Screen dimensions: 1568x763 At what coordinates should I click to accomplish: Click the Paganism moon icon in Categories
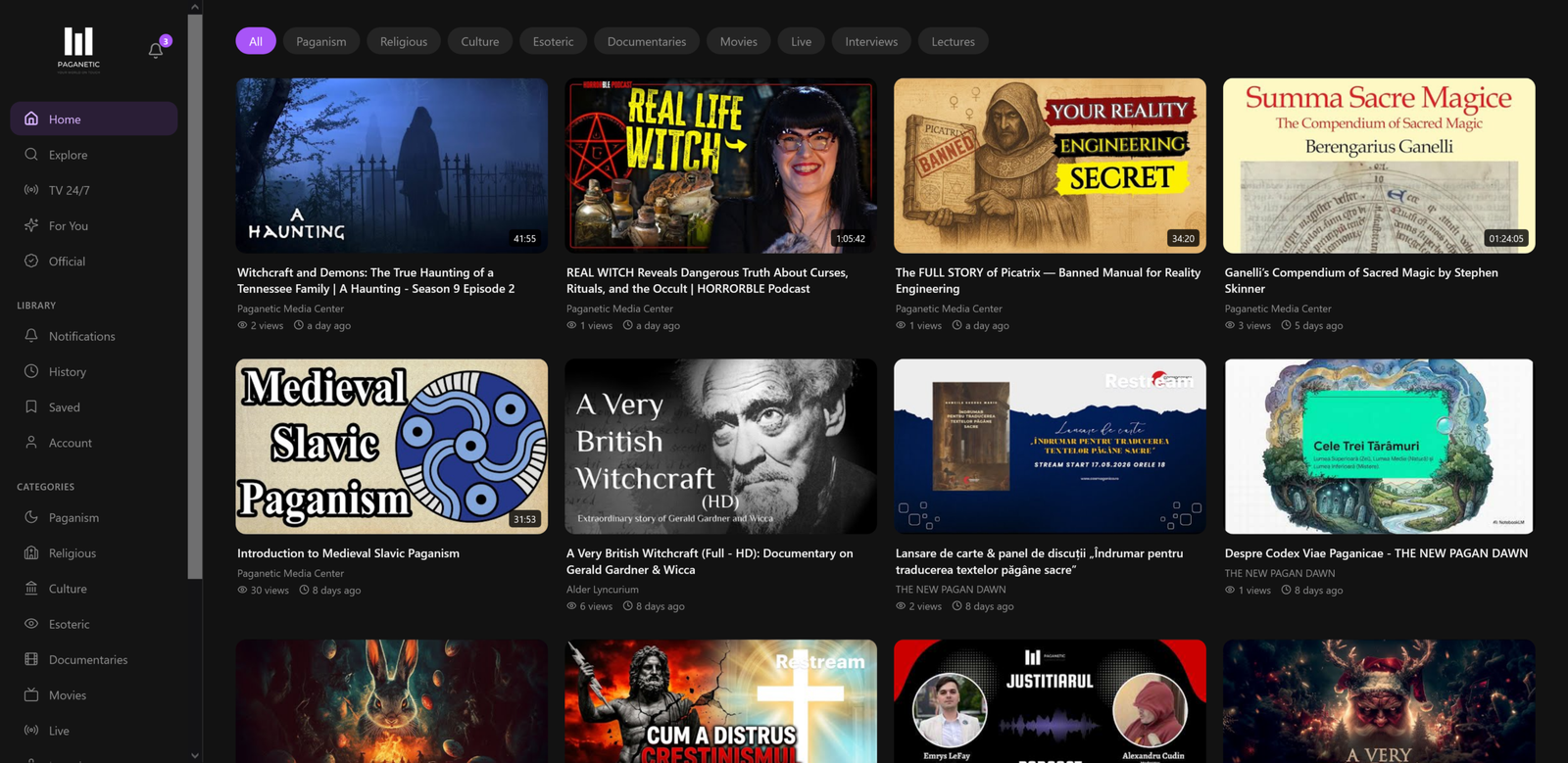(31, 517)
